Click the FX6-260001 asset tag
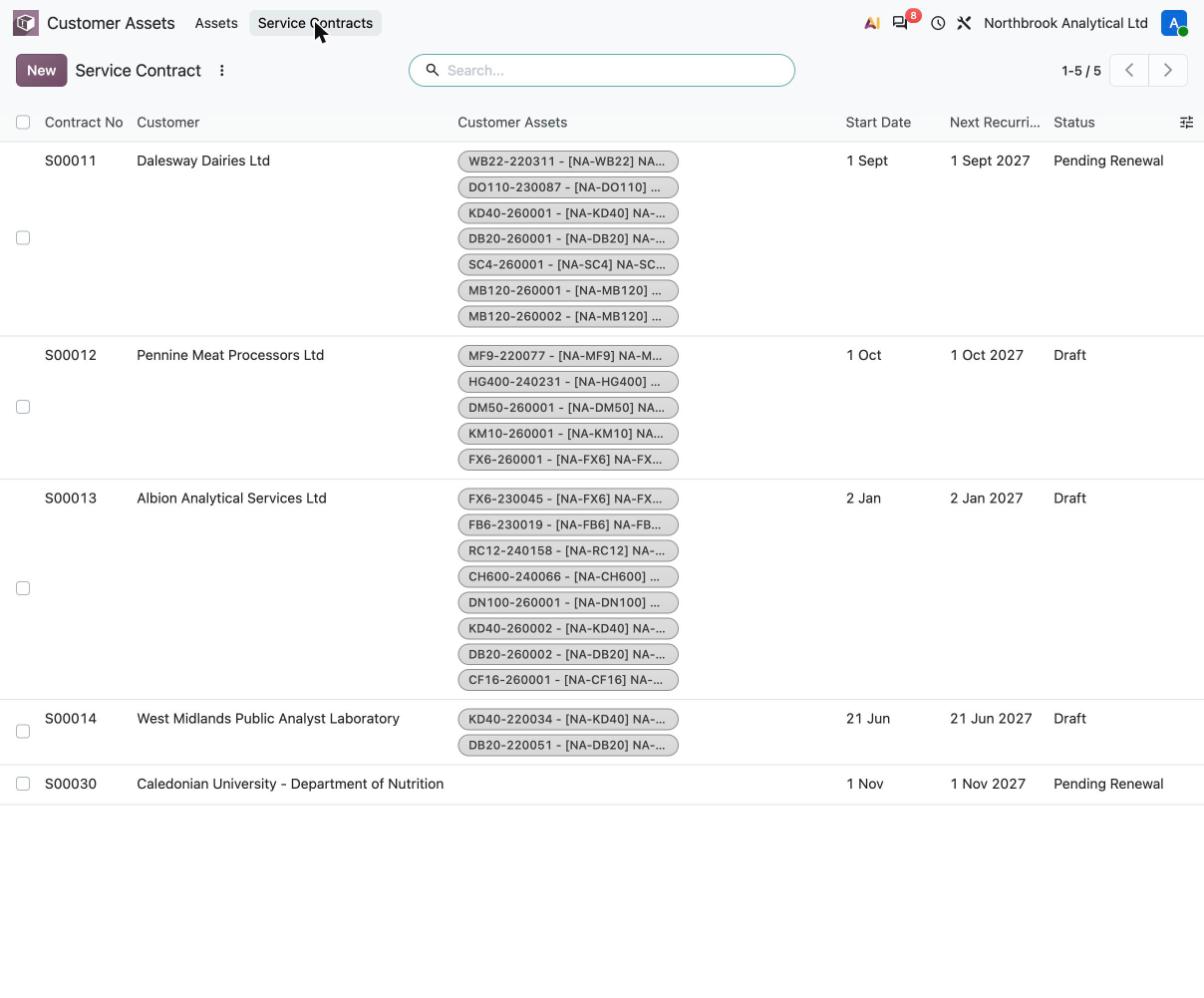Screen dimensions: 1204x998 (568, 460)
